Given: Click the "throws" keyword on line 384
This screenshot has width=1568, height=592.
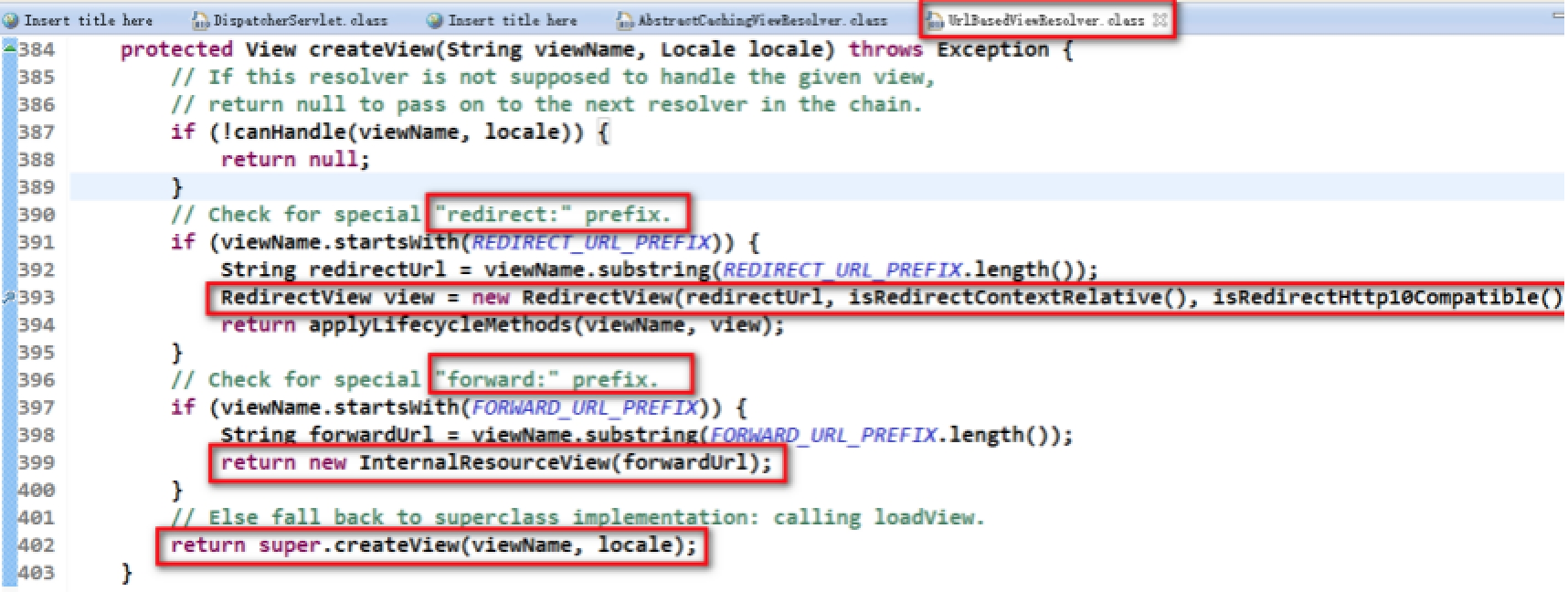Looking at the screenshot, I should (885, 49).
